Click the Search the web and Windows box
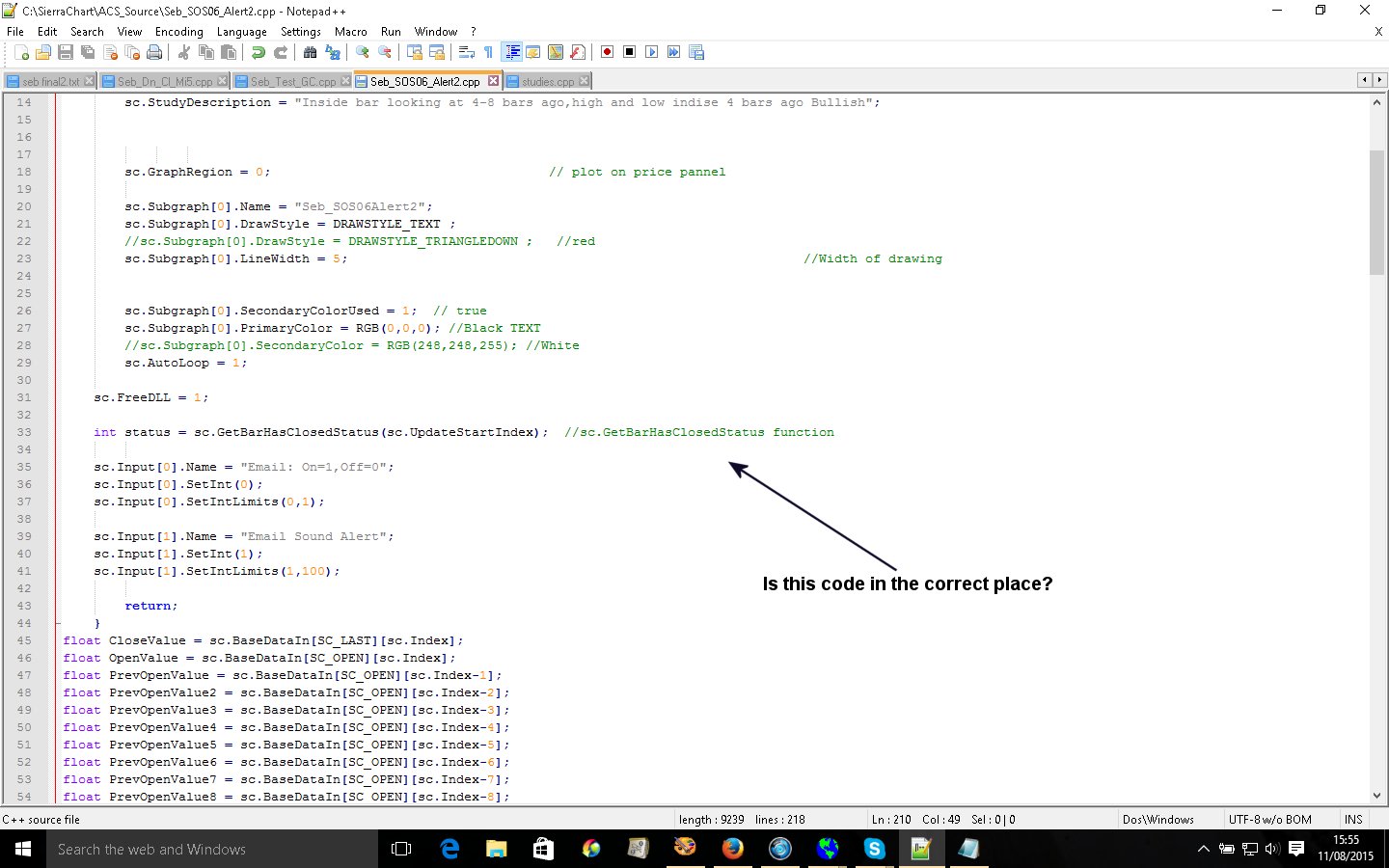 pyautogui.click(x=212, y=849)
